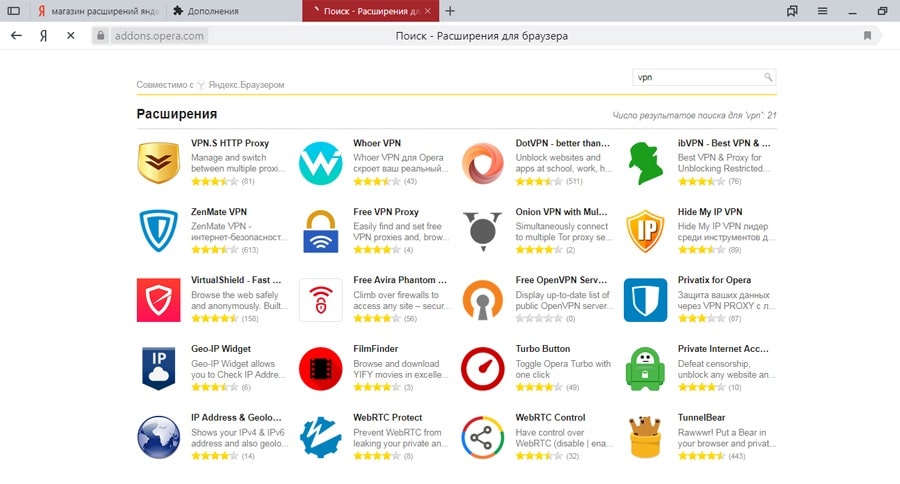
Task: Open the bookmarks collection icon
Action: pos(792,11)
